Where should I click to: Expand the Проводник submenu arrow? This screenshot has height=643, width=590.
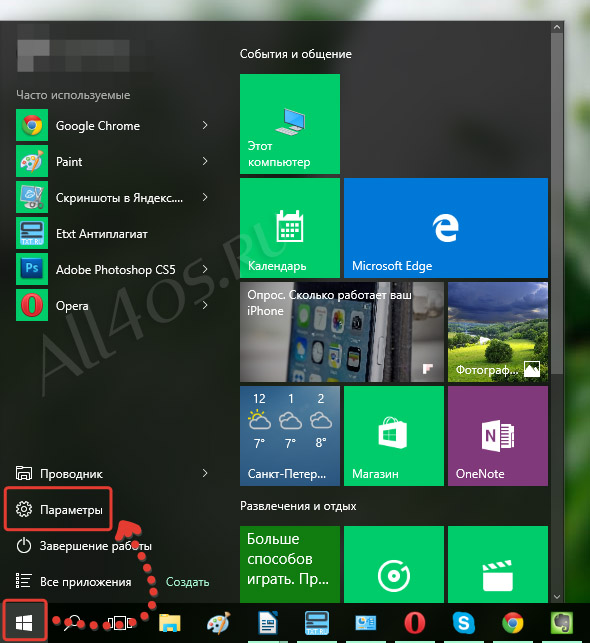tap(205, 473)
